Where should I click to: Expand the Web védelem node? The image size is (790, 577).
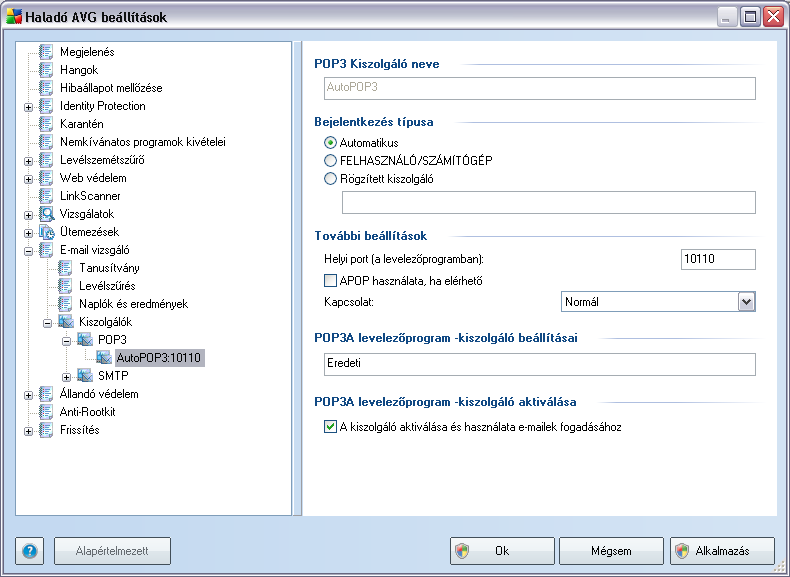(x=28, y=179)
